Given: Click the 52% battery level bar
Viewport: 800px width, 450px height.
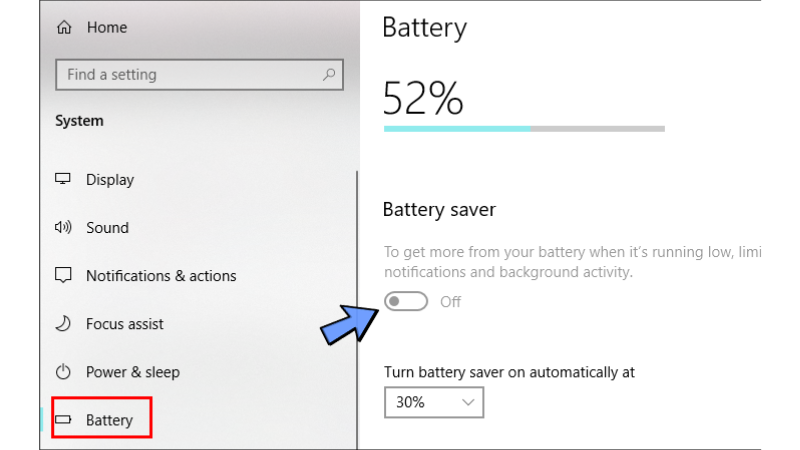Looking at the screenshot, I should (x=523, y=128).
